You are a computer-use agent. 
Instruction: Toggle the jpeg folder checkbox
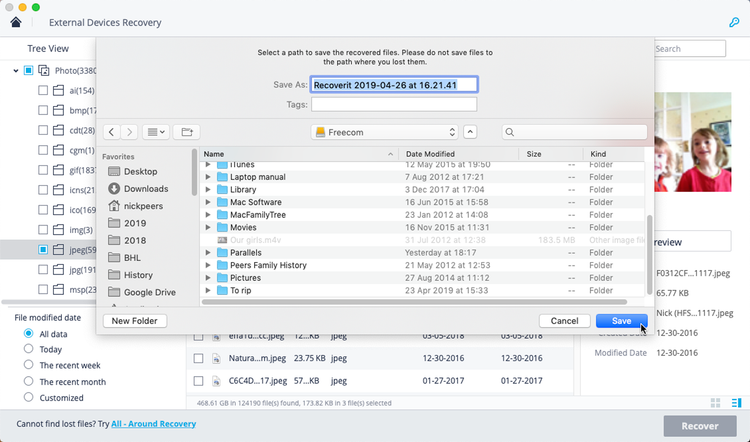point(43,249)
